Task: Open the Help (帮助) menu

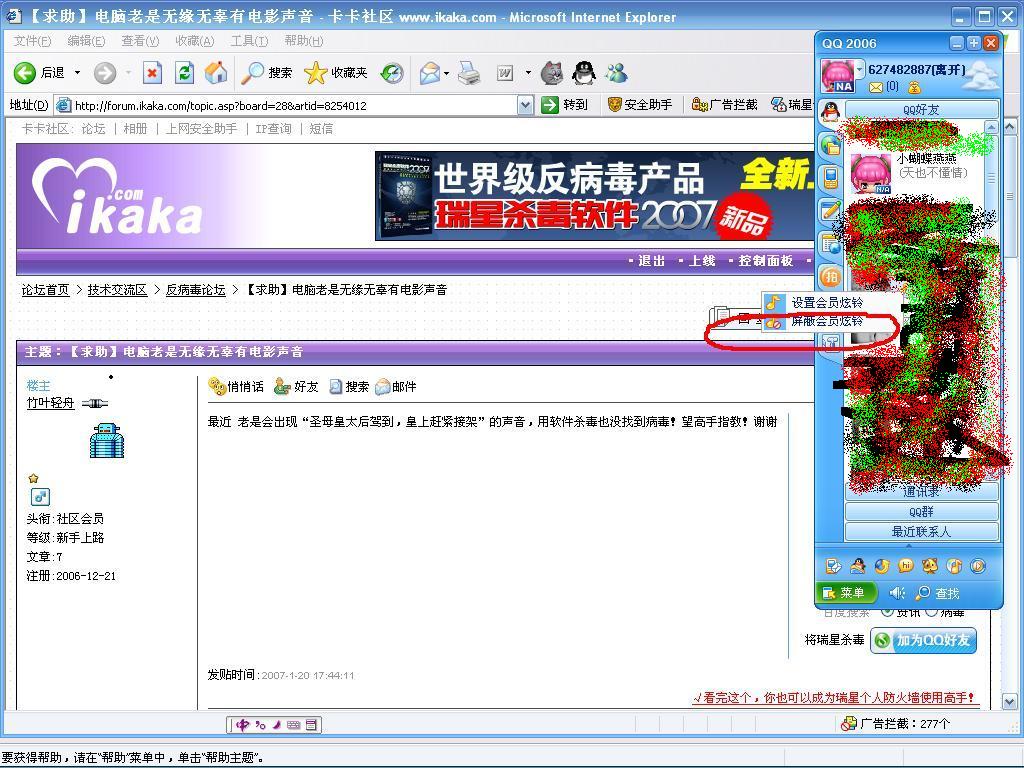Action: 303,40
